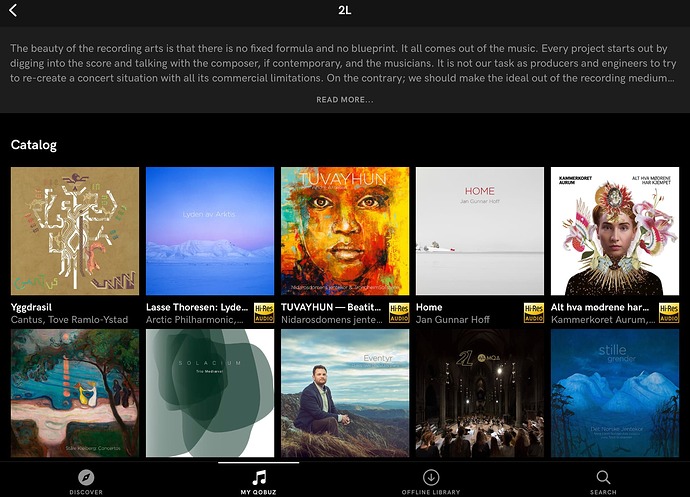Viewport: 690px width, 497px height.
Task: Open Eventyr album cover
Action: pyautogui.click(x=345, y=393)
